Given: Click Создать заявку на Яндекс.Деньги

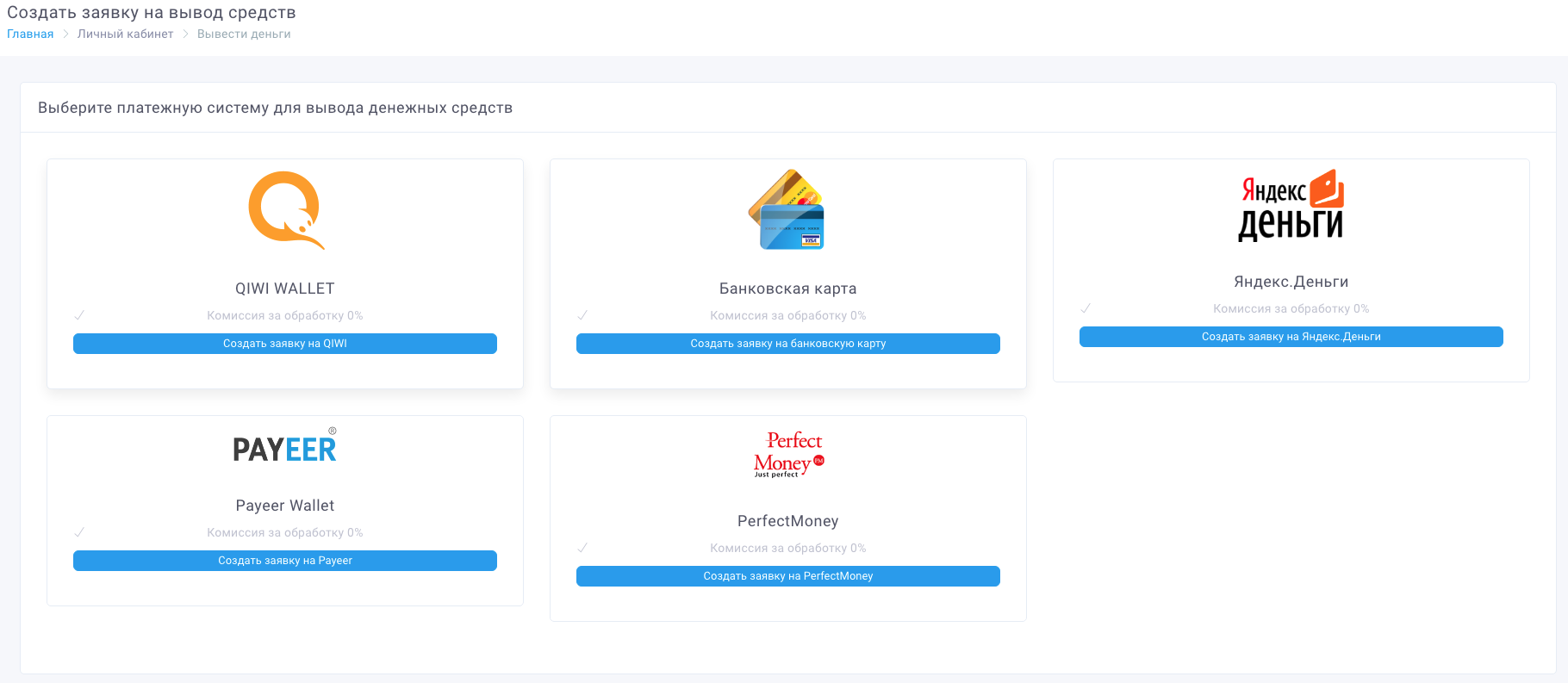Looking at the screenshot, I should 1291,337.
